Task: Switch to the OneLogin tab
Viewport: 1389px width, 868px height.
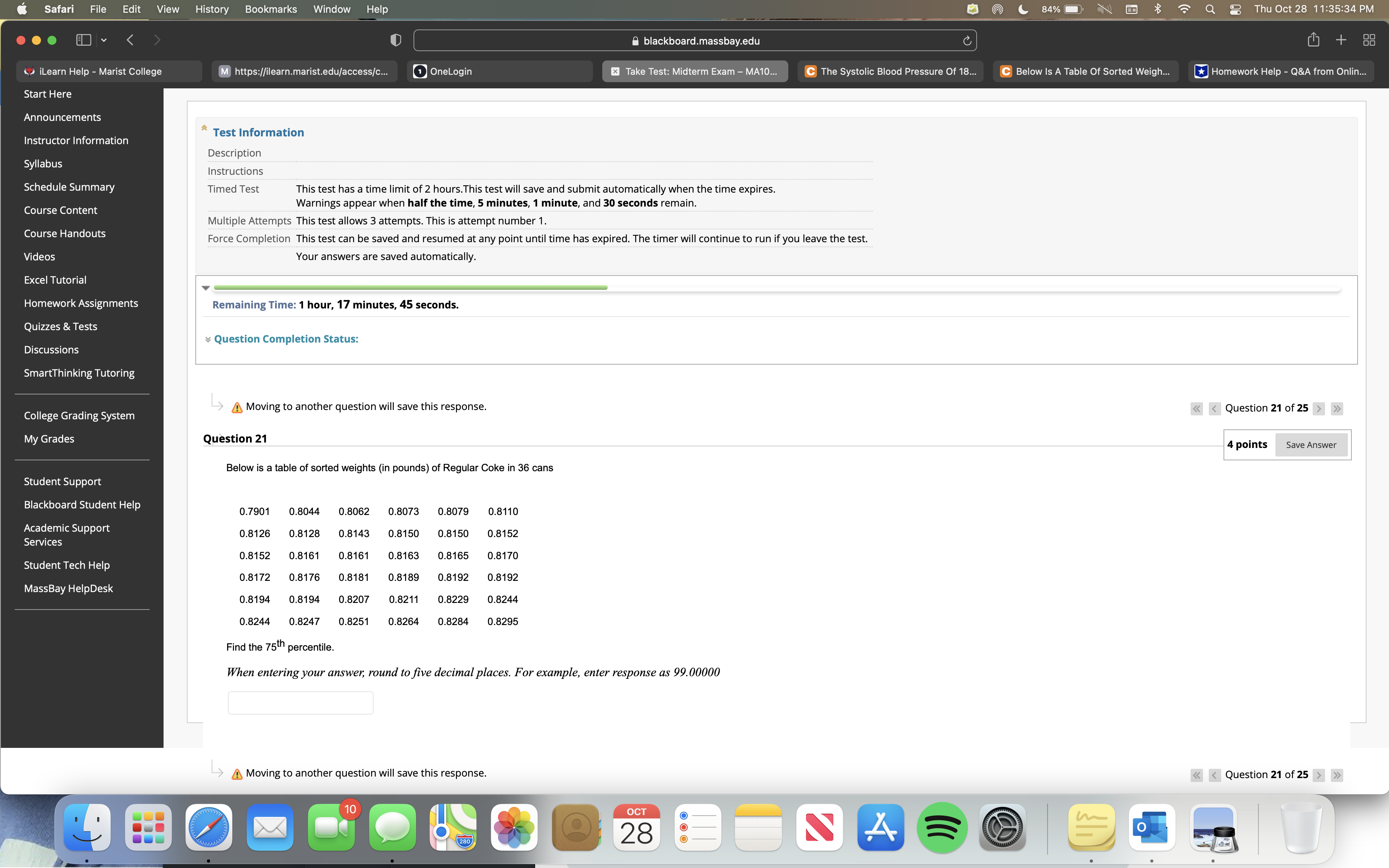Action: pos(499,71)
